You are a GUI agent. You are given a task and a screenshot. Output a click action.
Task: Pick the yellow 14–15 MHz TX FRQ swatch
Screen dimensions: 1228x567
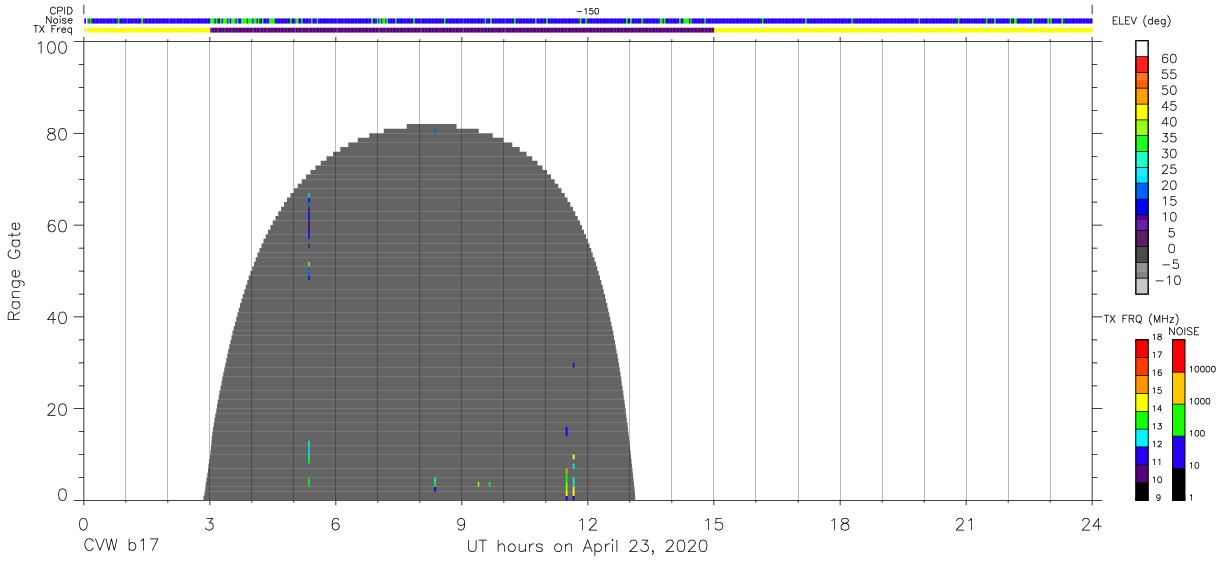pos(1142,402)
